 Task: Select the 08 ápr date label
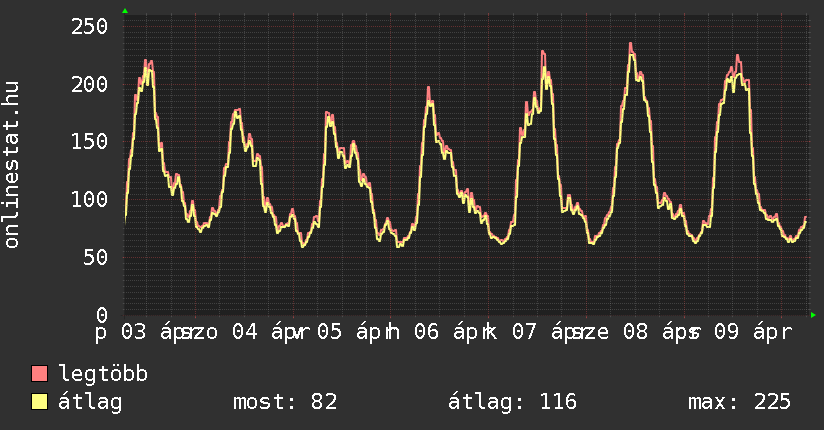pyautogui.click(x=644, y=332)
